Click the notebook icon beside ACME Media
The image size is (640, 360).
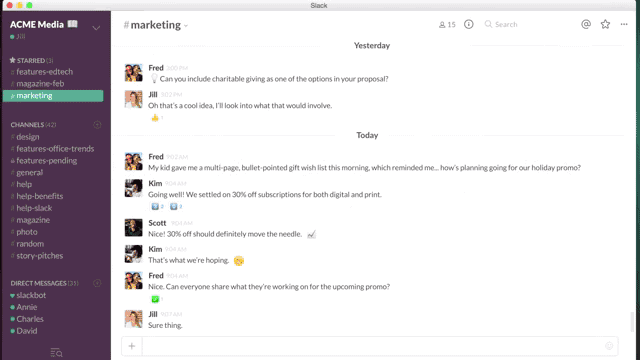pos(73,24)
